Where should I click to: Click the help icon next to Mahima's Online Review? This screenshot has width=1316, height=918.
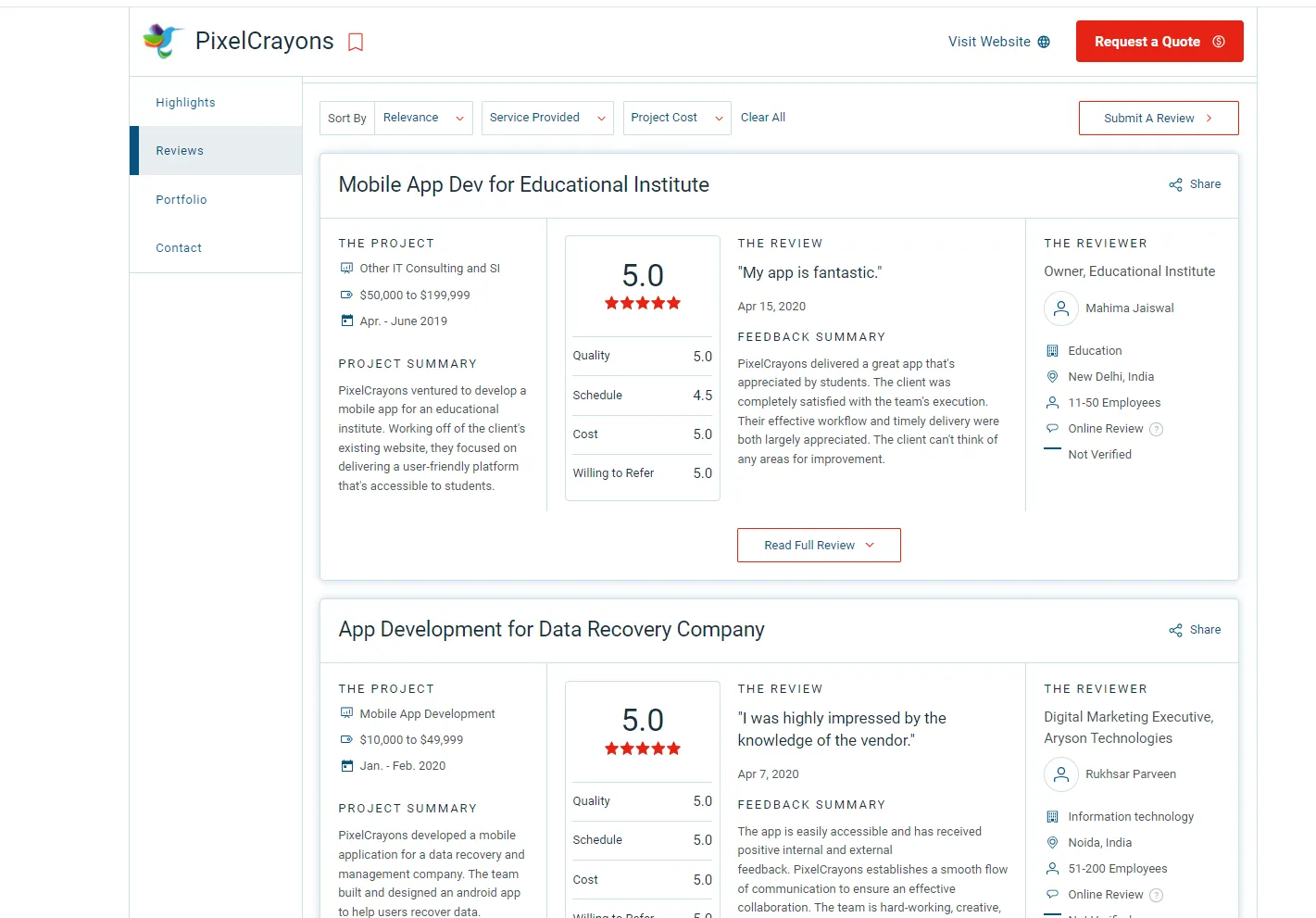point(1156,429)
